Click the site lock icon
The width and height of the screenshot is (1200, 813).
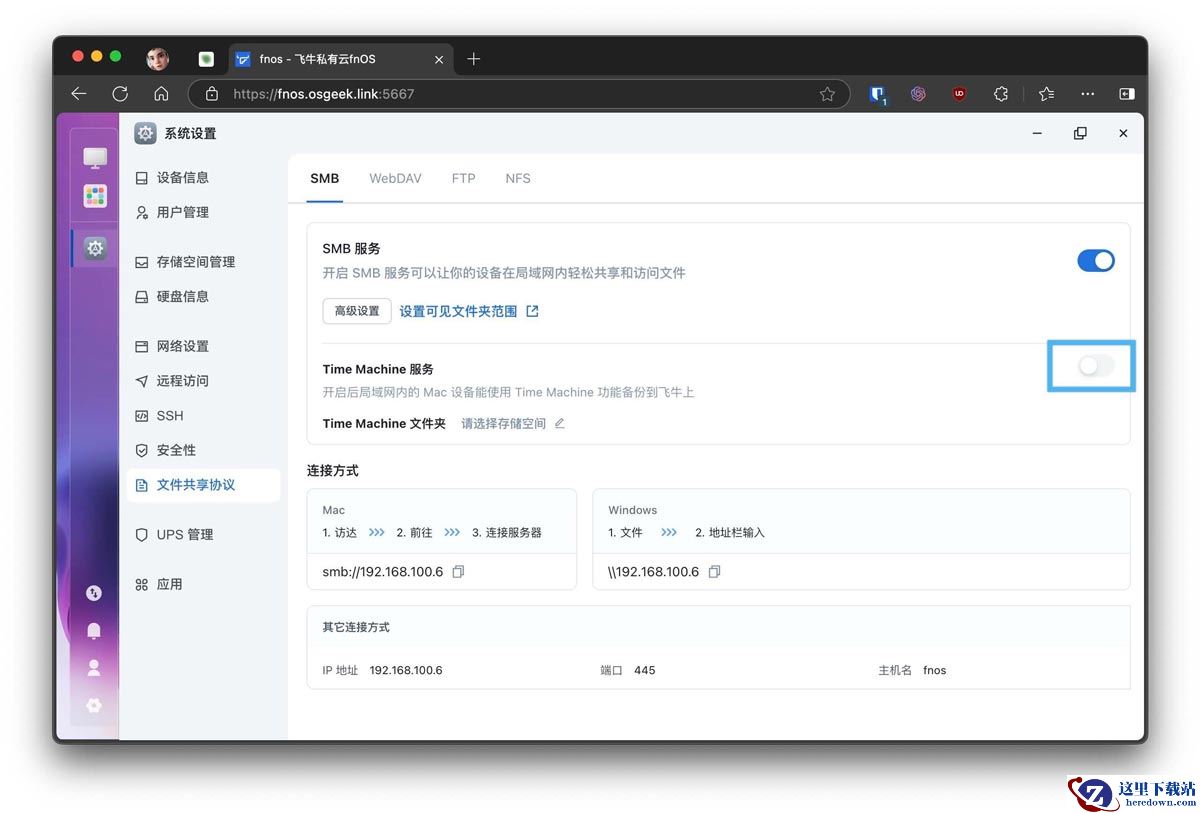[211, 94]
